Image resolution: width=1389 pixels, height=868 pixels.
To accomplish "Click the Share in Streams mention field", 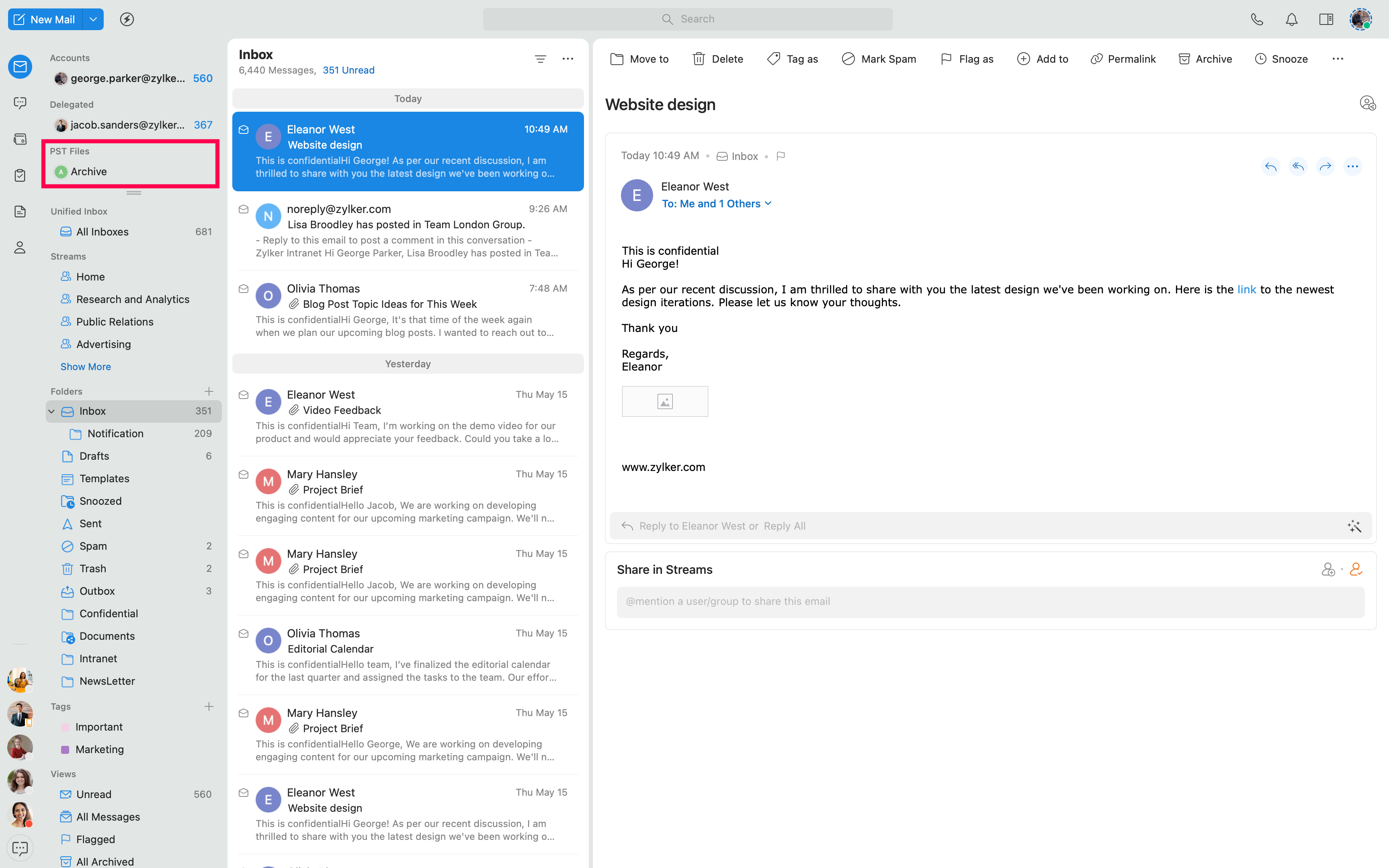I will coord(990,601).
